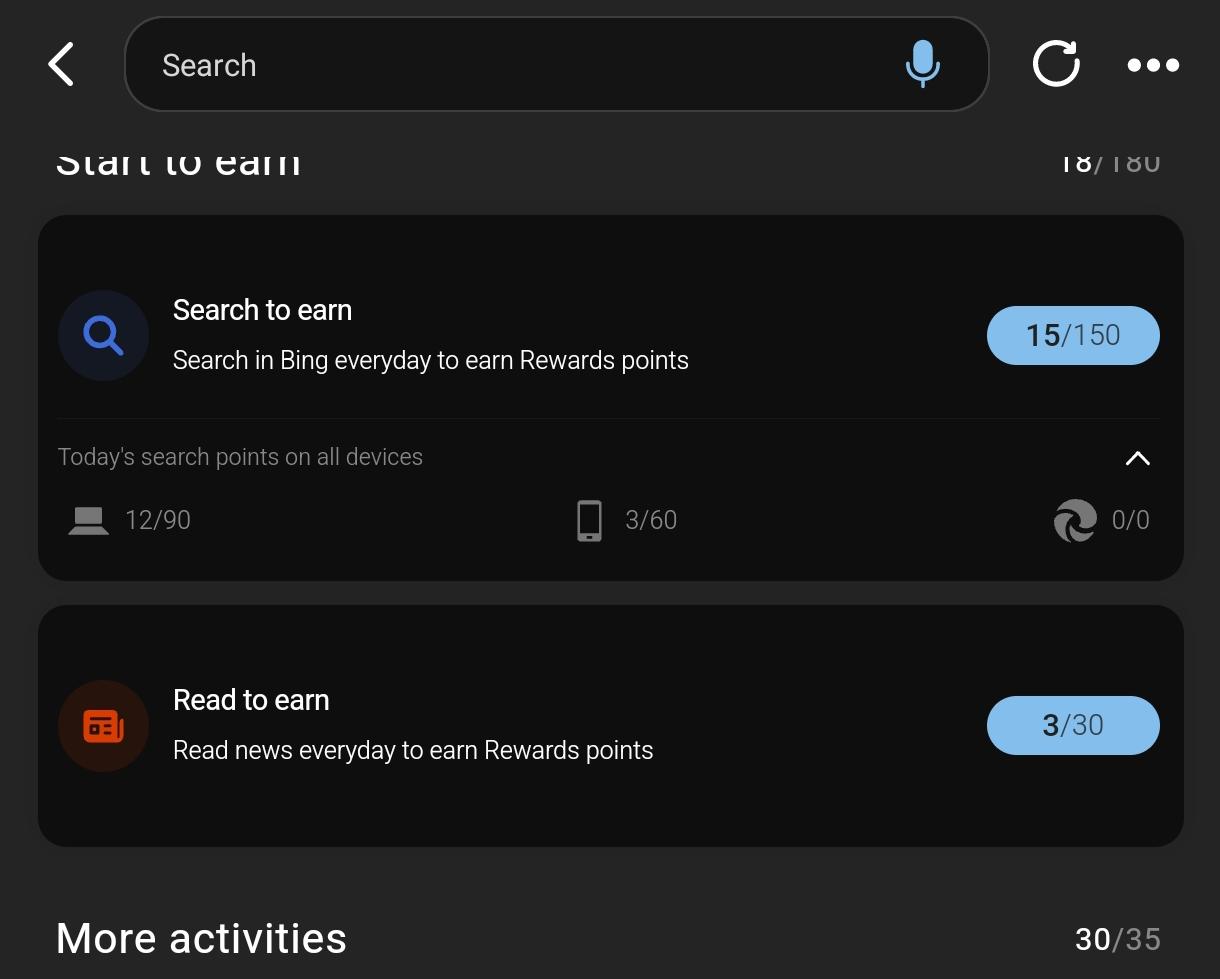Tap the mobile phone search points icon
This screenshot has height=979, width=1220.
[x=589, y=520]
